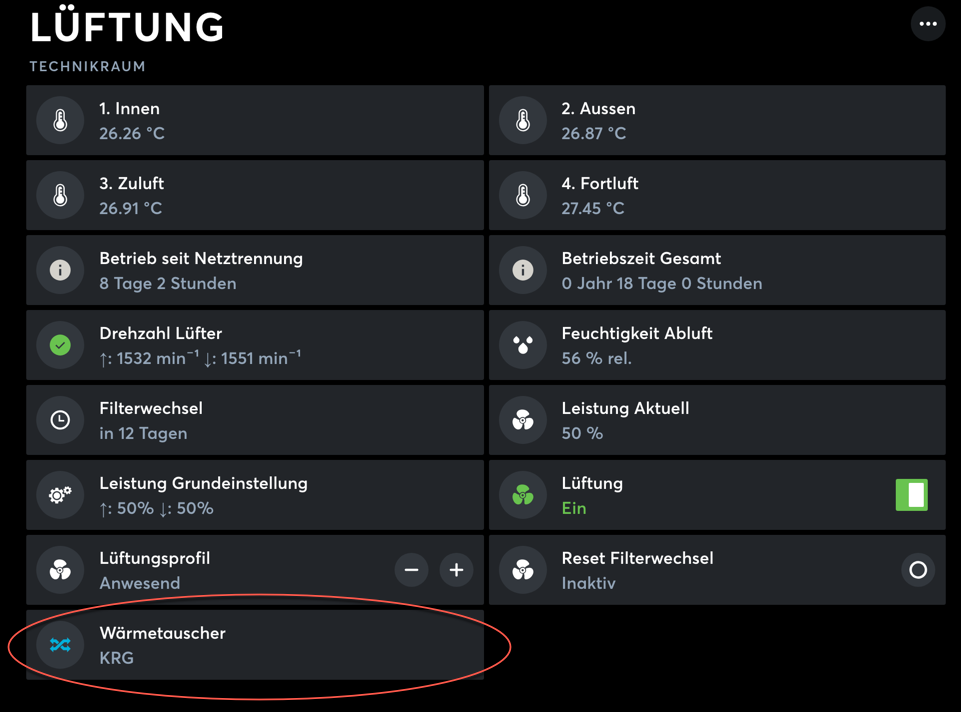961x712 pixels.
Task: Click the green checkmark icon for Drehzahl Lüfter
Action: pos(60,346)
